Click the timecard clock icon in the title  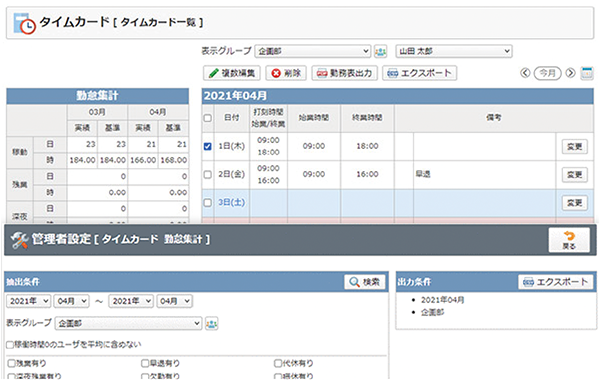pyautogui.click(x=24, y=23)
